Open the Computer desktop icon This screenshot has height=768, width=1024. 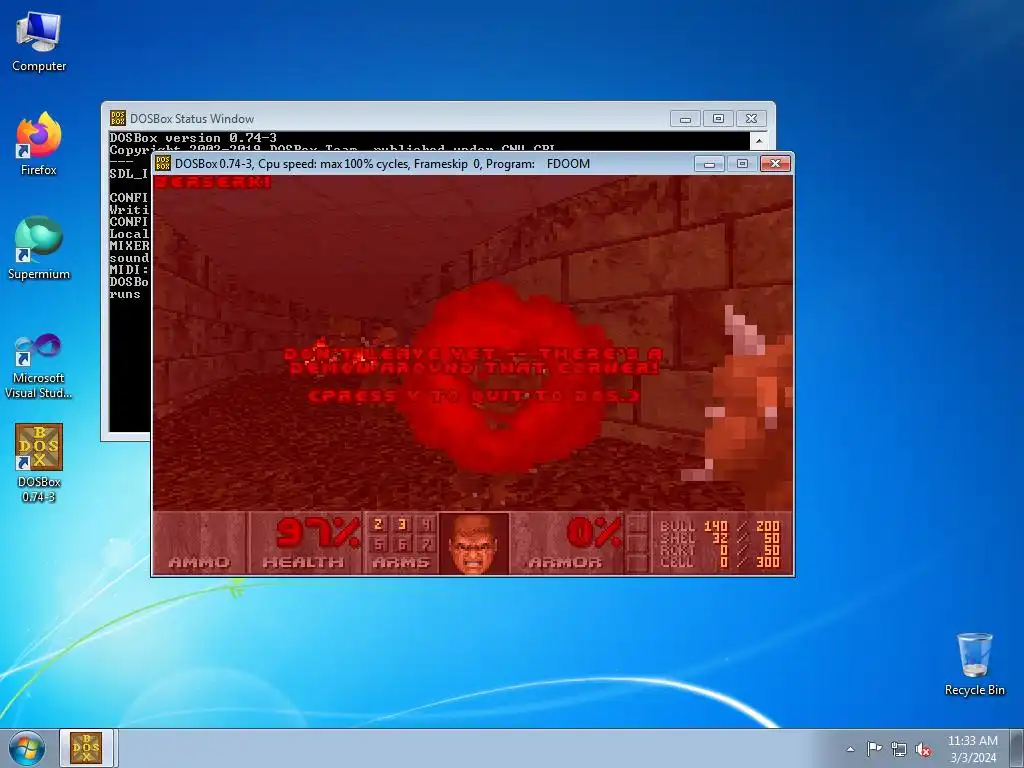(x=39, y=42)
